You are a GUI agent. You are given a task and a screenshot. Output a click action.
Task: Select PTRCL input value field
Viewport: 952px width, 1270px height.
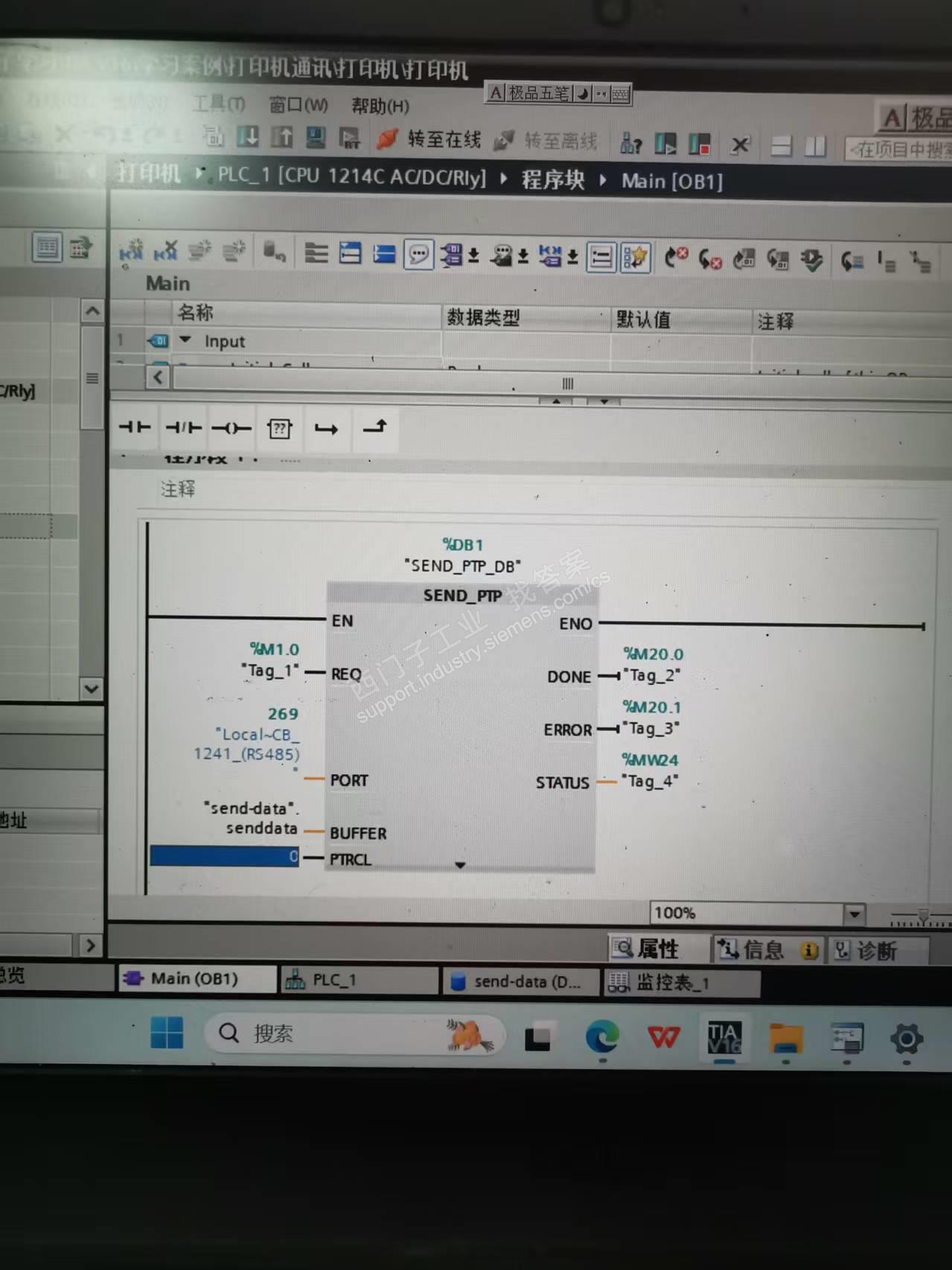(x=224, y=856)
